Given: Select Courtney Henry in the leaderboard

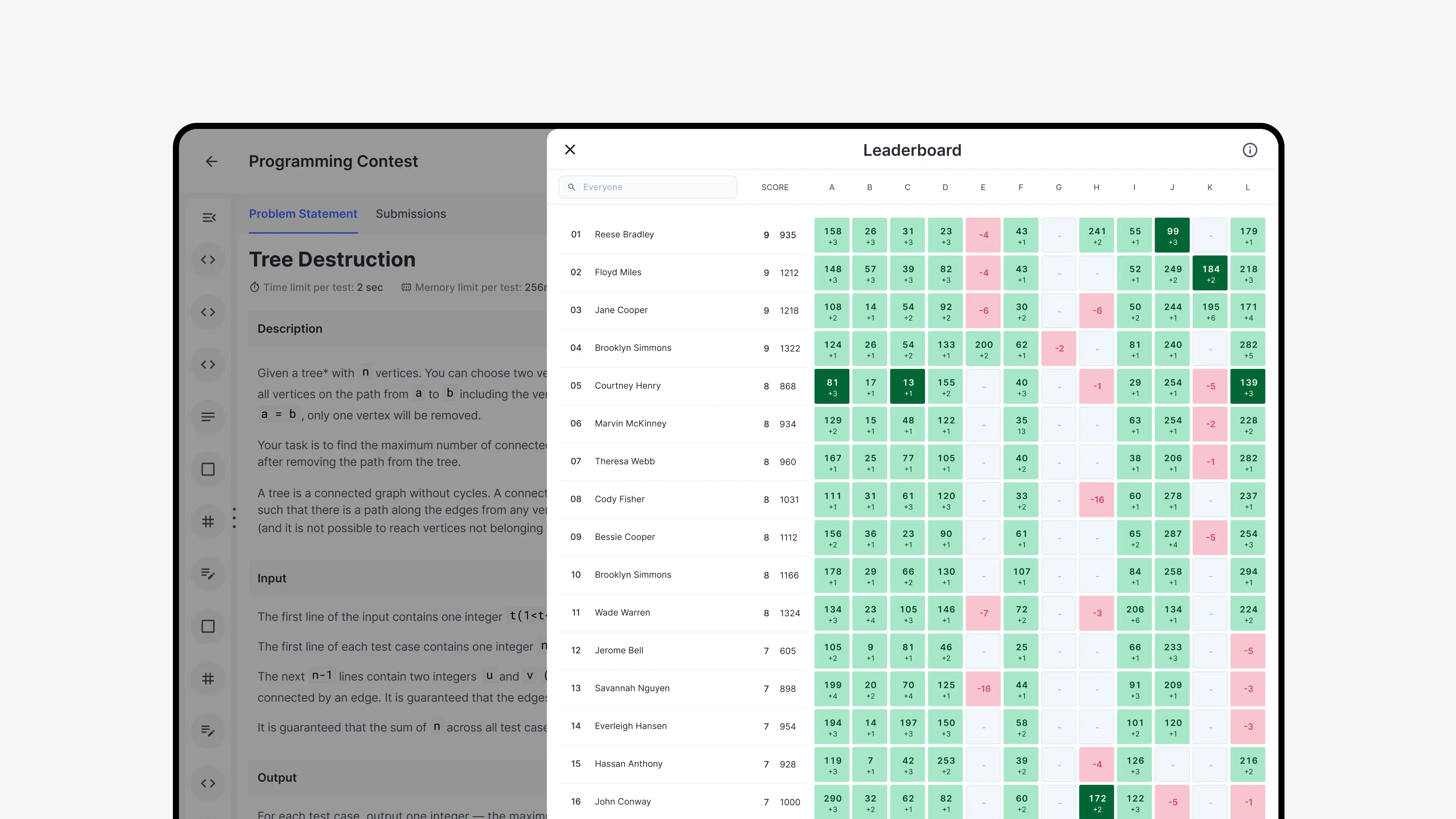Looking at the screenshot, I should (x=628, y=386).
